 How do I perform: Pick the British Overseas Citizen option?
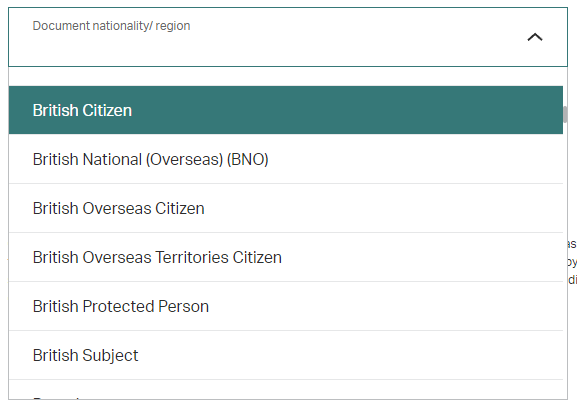[x=286, y=208]
